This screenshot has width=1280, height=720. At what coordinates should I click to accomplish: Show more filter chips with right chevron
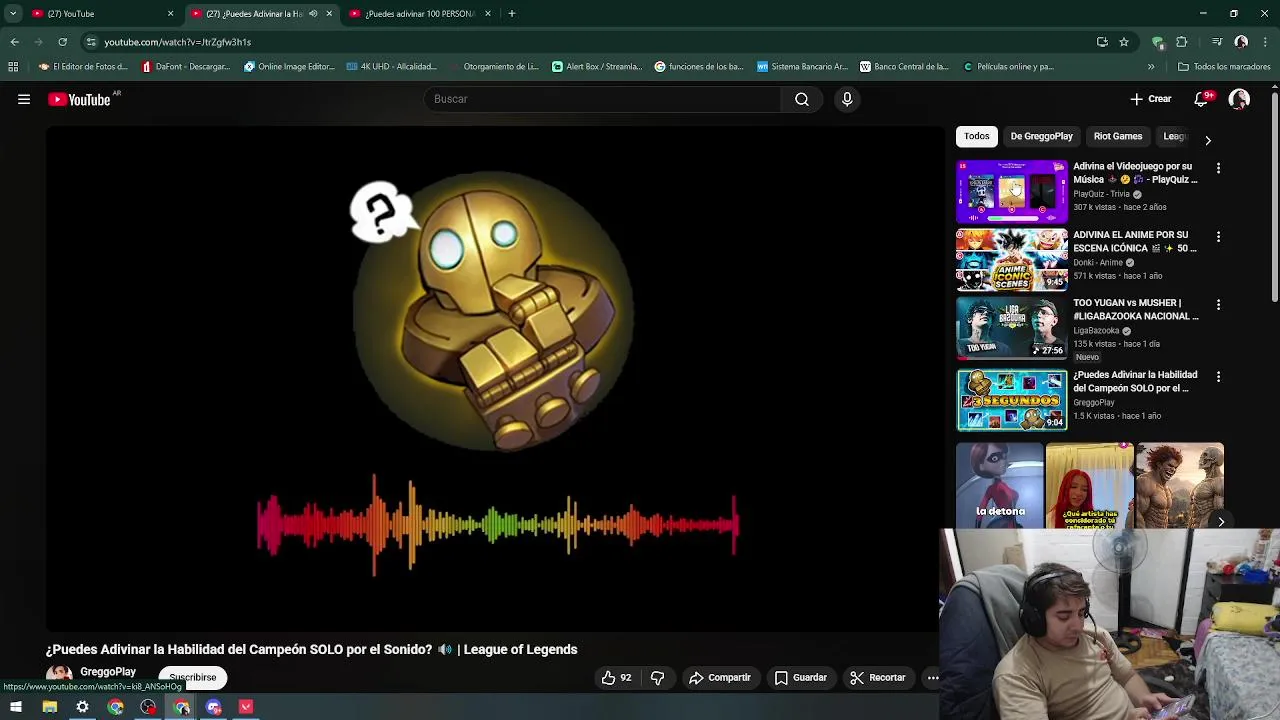coord(1207,140)
